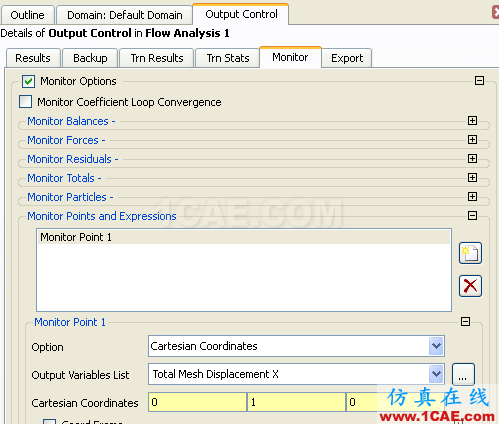Collapse Monitor Points and Expressions section
This screenshot has width=499, height=424.
472,216
